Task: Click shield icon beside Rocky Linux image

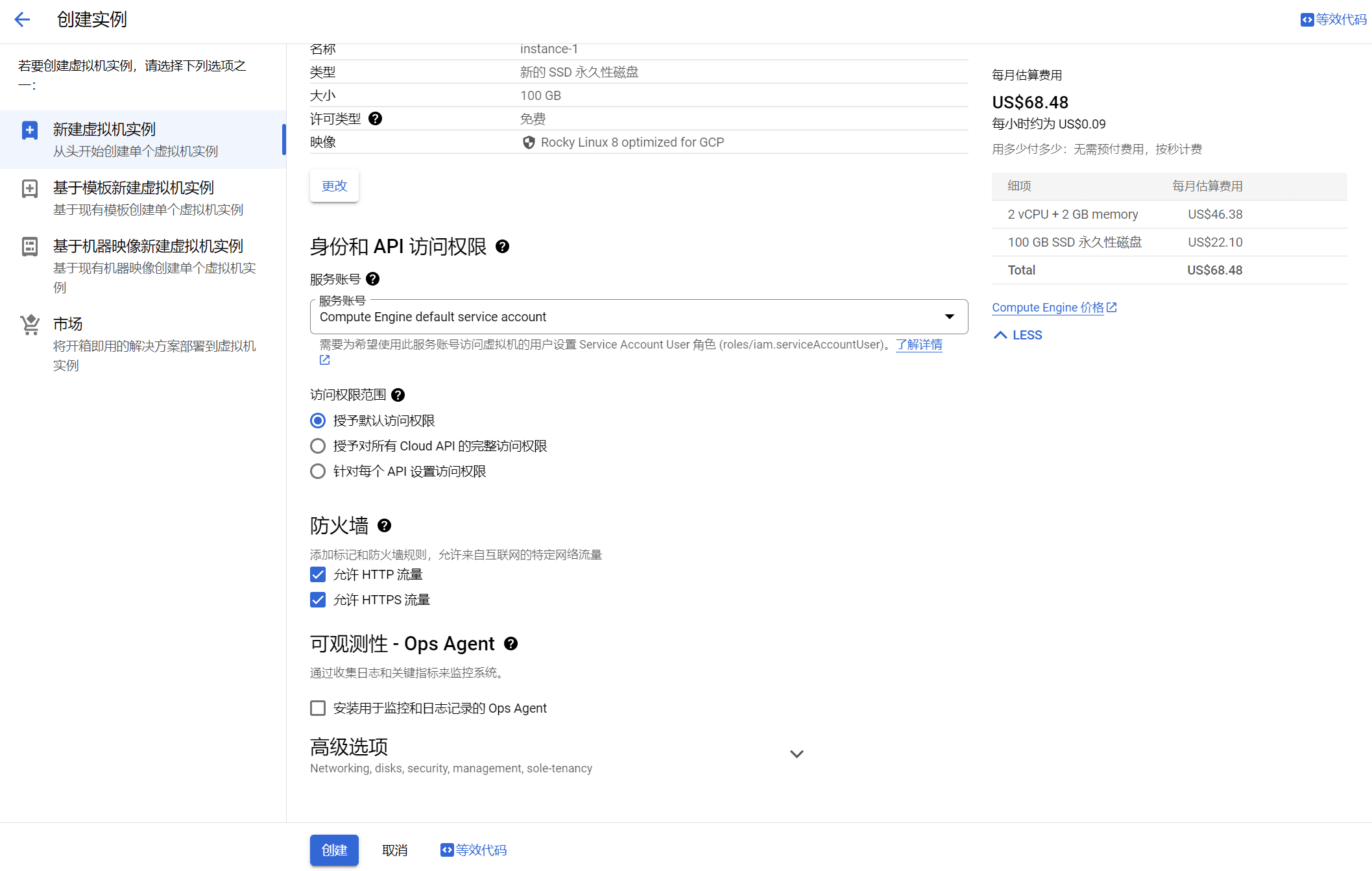Action: coord(529,142)
